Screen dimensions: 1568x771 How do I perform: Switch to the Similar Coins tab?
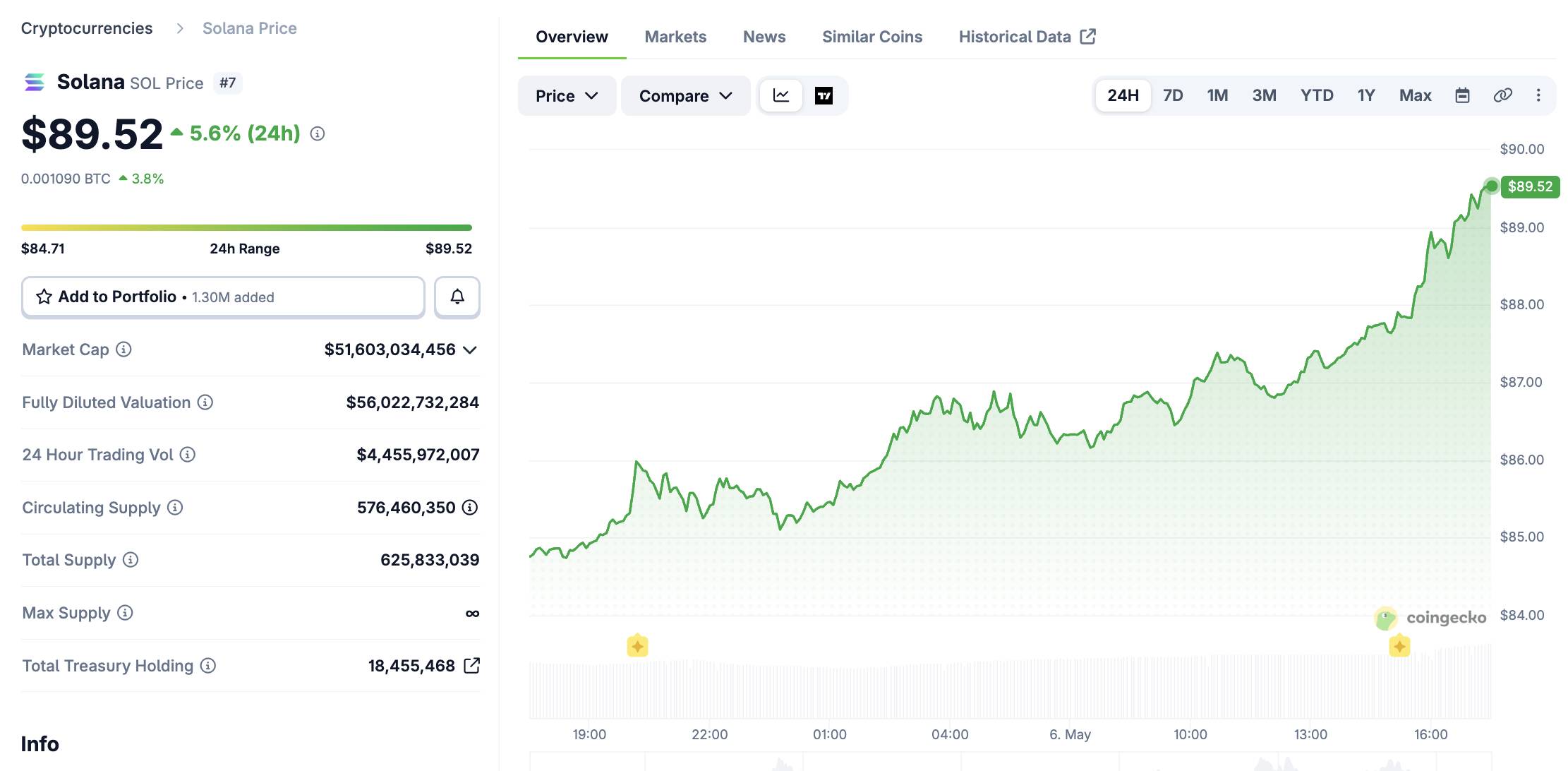coord(872,37)
